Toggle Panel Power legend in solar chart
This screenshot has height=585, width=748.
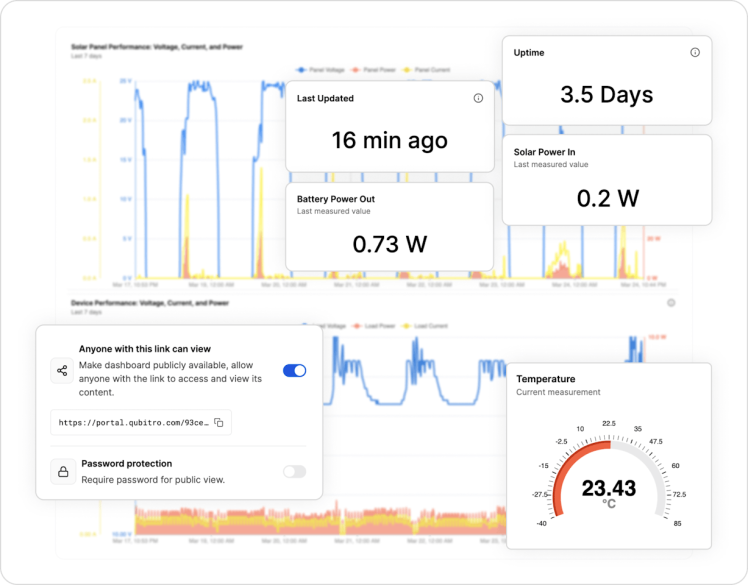[x=374, y=70]
